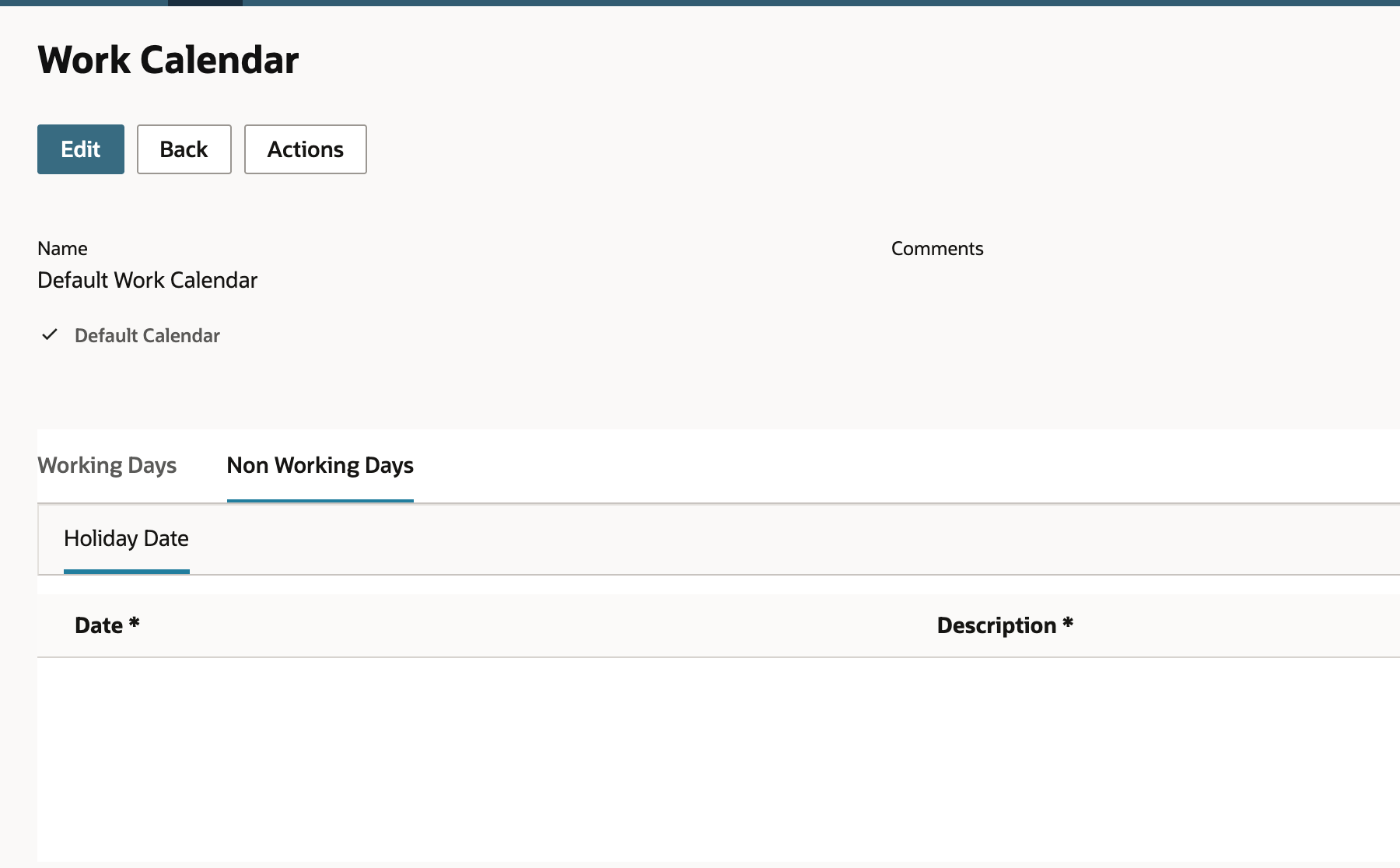This screenshot has width=1400, height=868.
Task: Click the Edit button
Action: pos(81,149)
